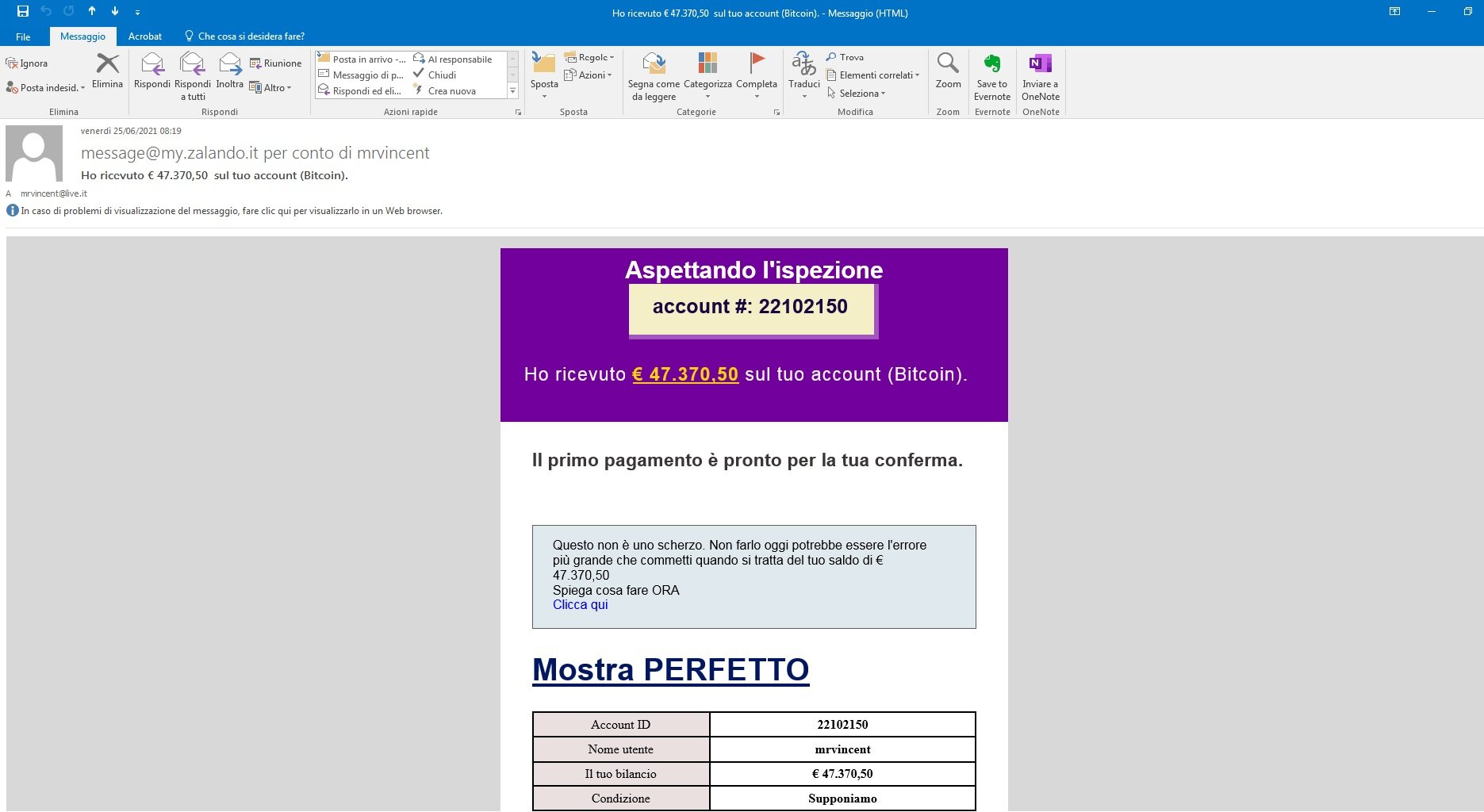Click Inviare a OneNote icon
This screenshot has height=812, width=1484.
pos(1040,64)
